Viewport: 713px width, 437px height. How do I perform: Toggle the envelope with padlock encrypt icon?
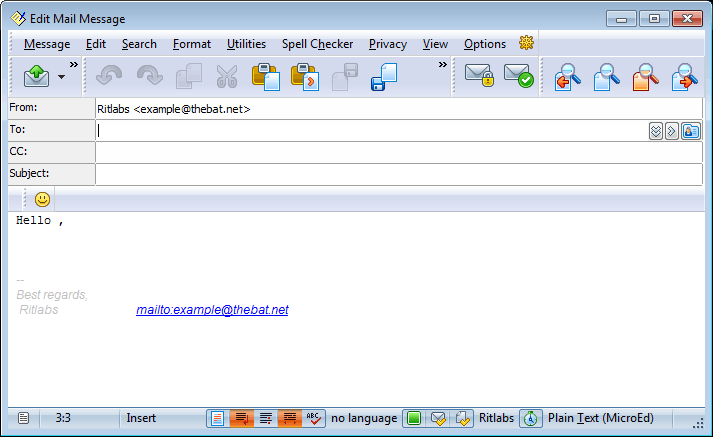pos(479,75)
